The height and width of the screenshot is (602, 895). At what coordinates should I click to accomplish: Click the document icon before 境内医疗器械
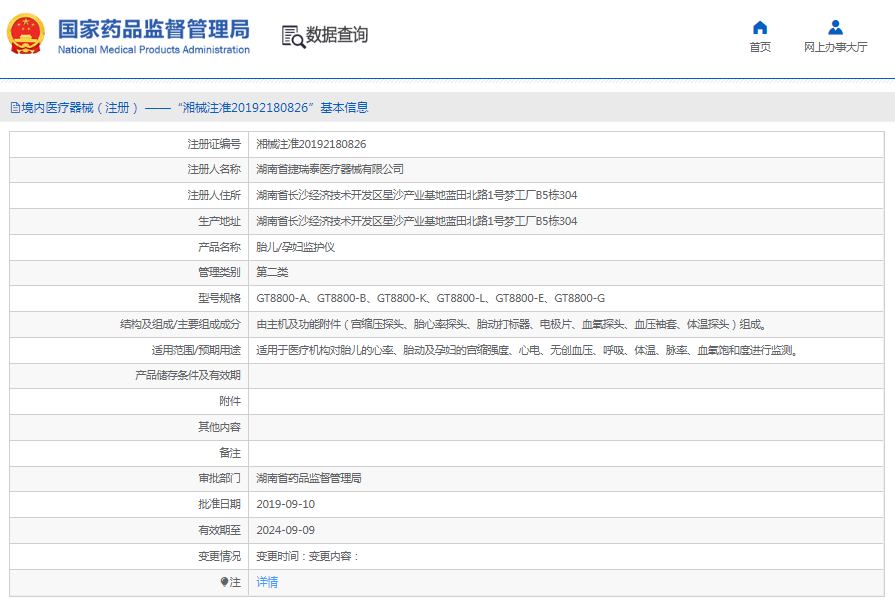pyautogui.click(x=15, y=108)
